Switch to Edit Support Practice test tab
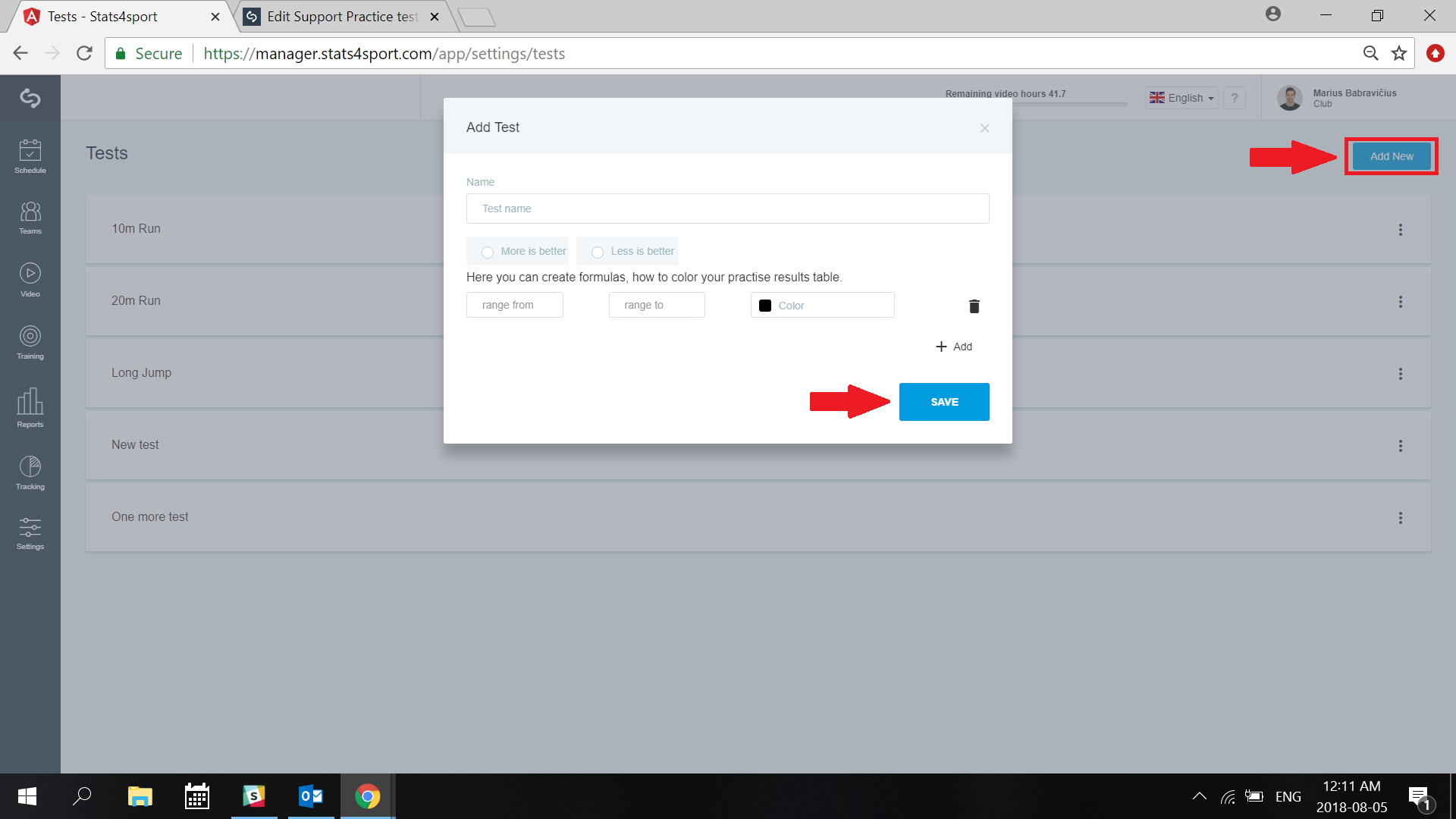Viewport: 1456px width, 819px height. pyautogui.click(x=344, y=17)
